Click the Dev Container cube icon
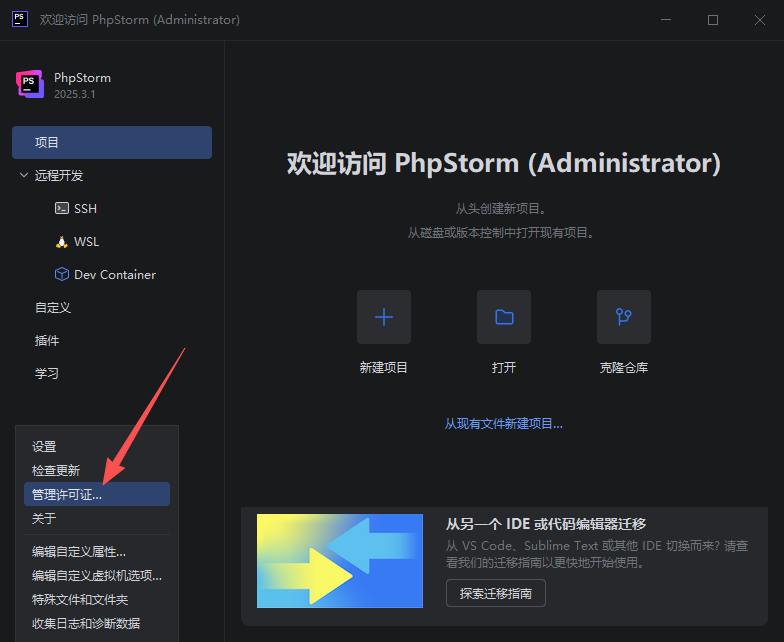Screen dimensions: 784x642 pyautogui.click(x=62, y=274)
